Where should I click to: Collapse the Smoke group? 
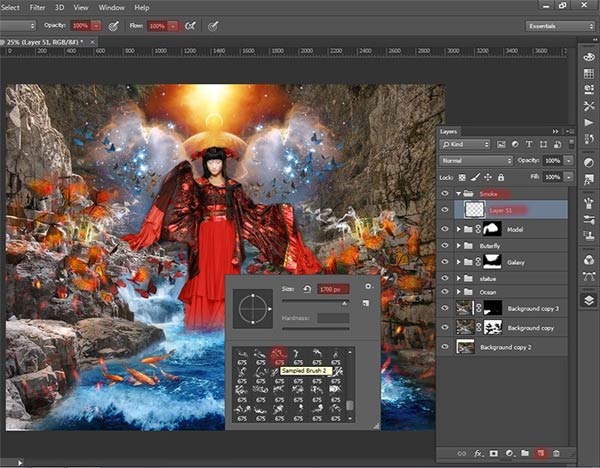pos(458,194)
